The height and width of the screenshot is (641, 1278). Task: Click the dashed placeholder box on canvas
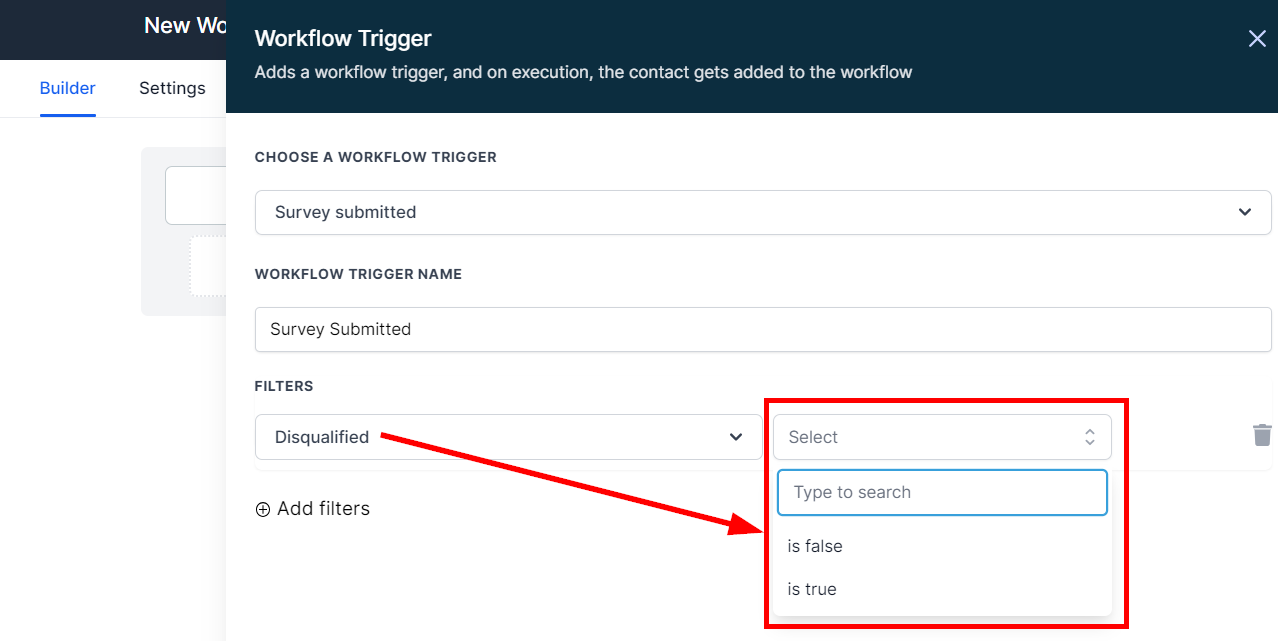[x=208, y=266]
